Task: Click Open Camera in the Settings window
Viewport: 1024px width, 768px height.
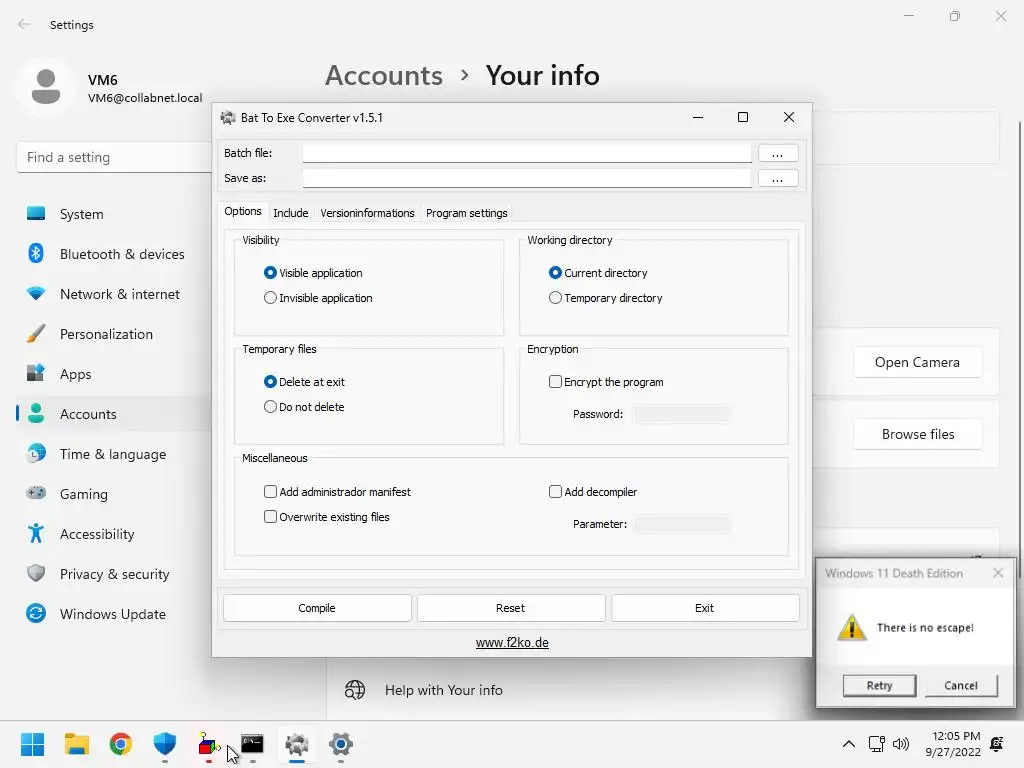Action: coord(918,362)
